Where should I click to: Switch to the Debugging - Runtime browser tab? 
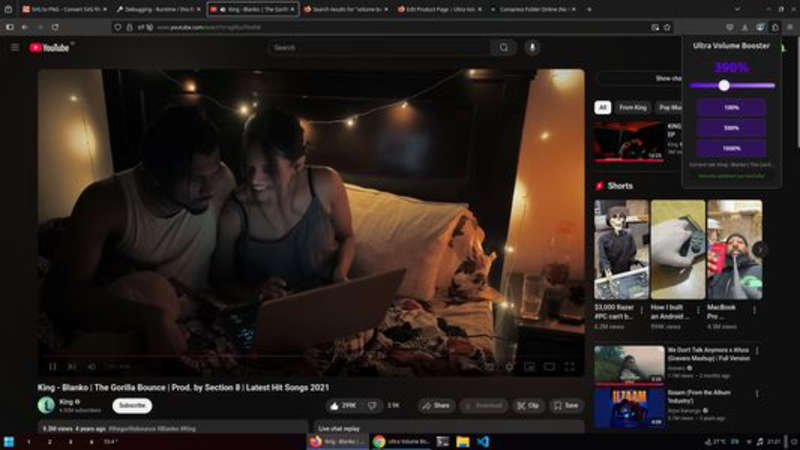tap(158, 9)
